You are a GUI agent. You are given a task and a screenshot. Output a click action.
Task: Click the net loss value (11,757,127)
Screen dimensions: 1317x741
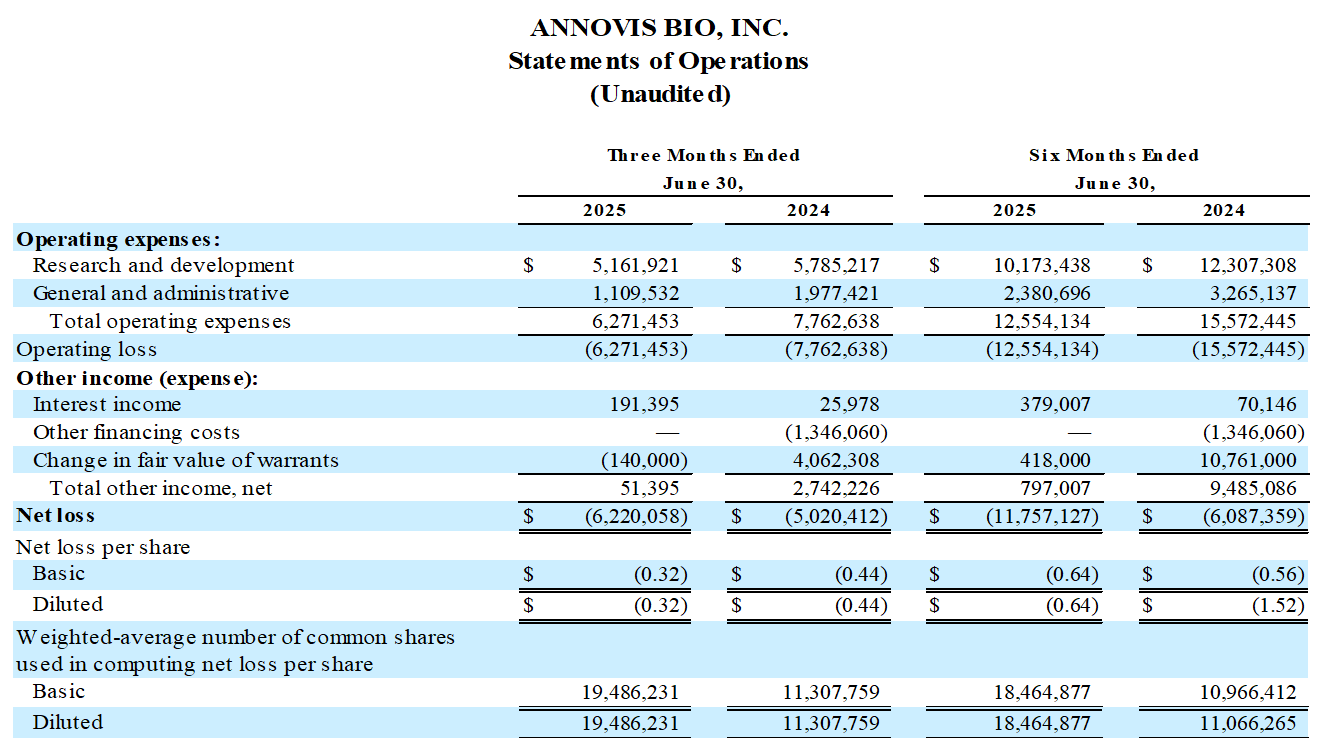[1041, 517]
